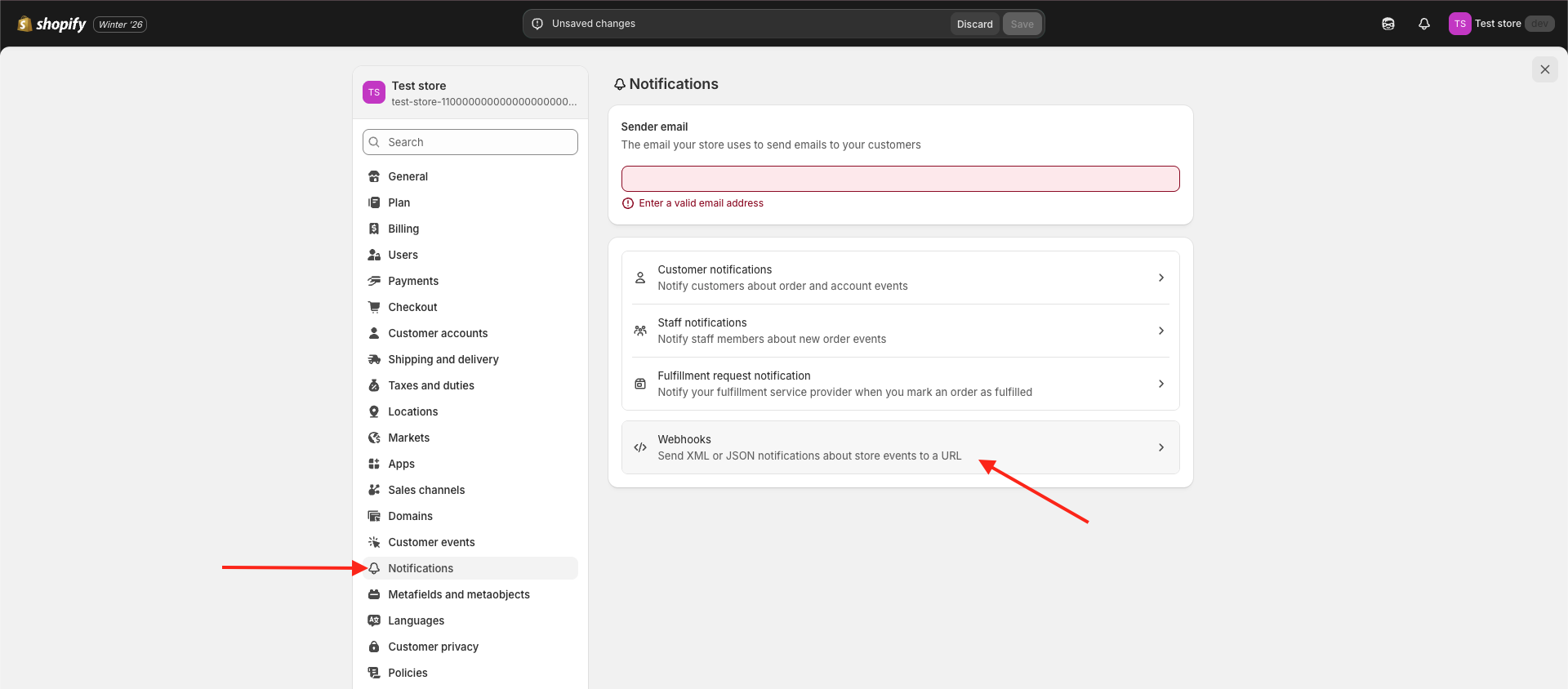The height and width of the screenshot is (689, 1568).
Task: Expand the Customer notifications chevron
Action: coord(1160,278)
